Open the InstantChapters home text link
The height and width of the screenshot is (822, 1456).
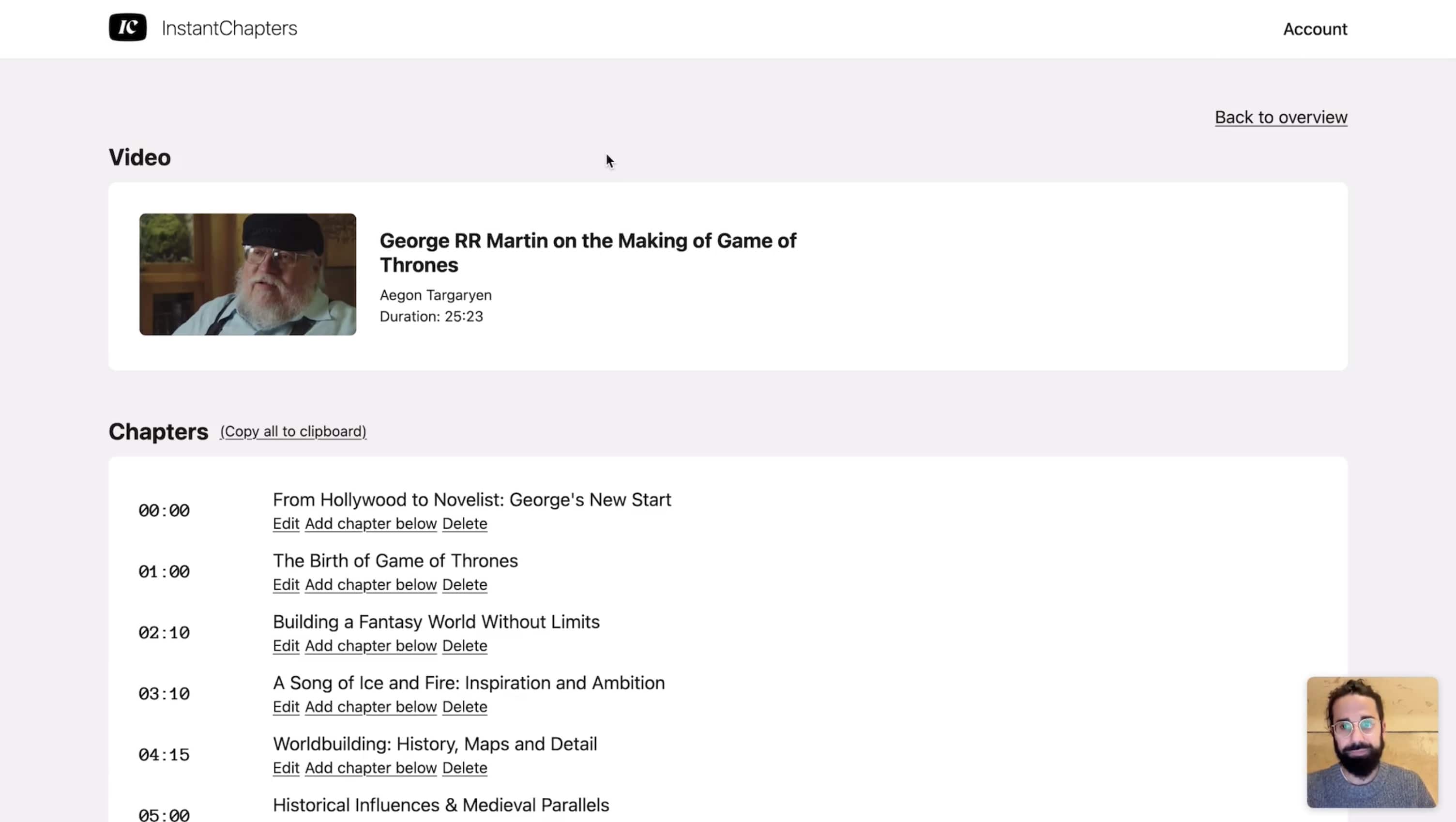pyautogui.click(x=229, y=28)
